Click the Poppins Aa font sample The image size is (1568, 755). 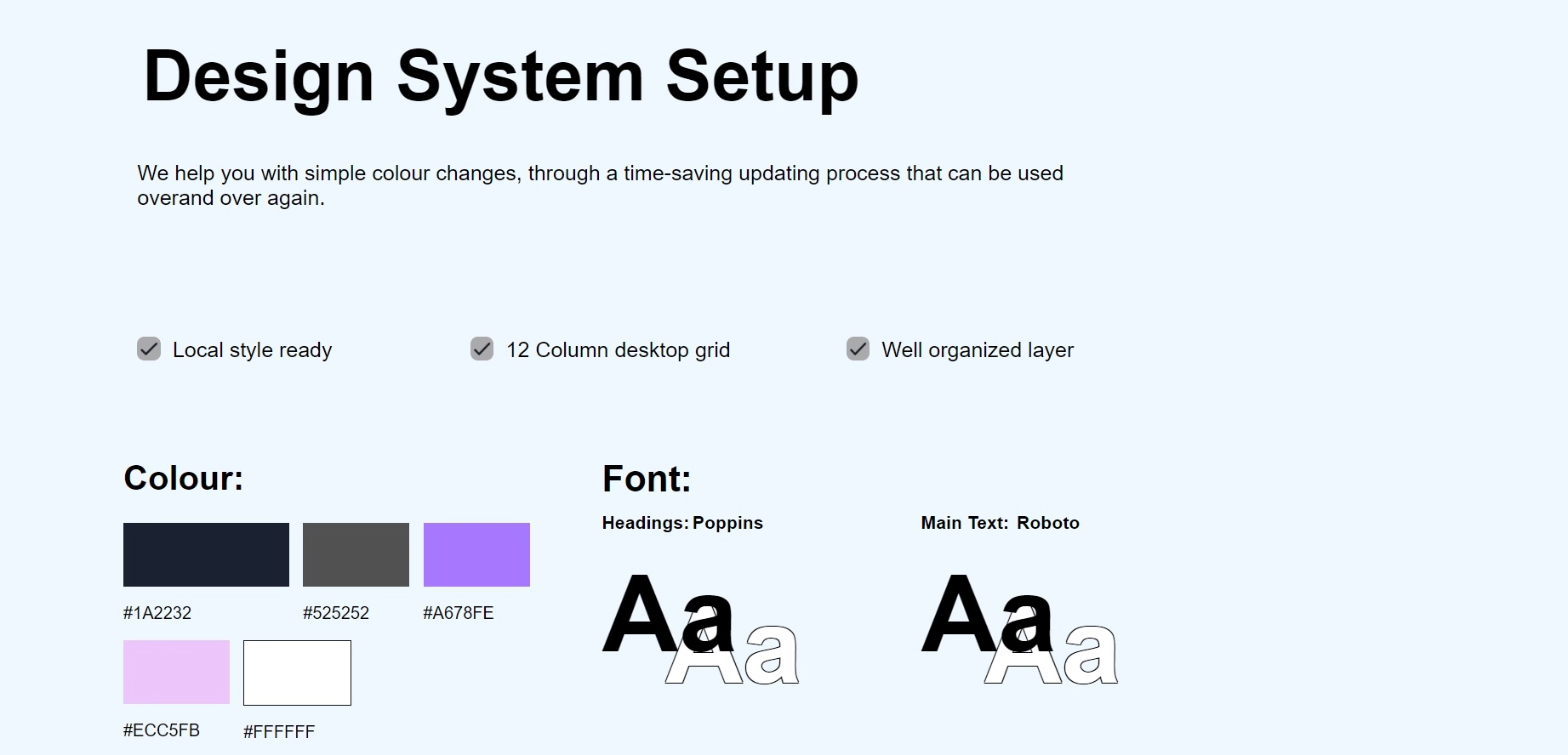(700, 629)
